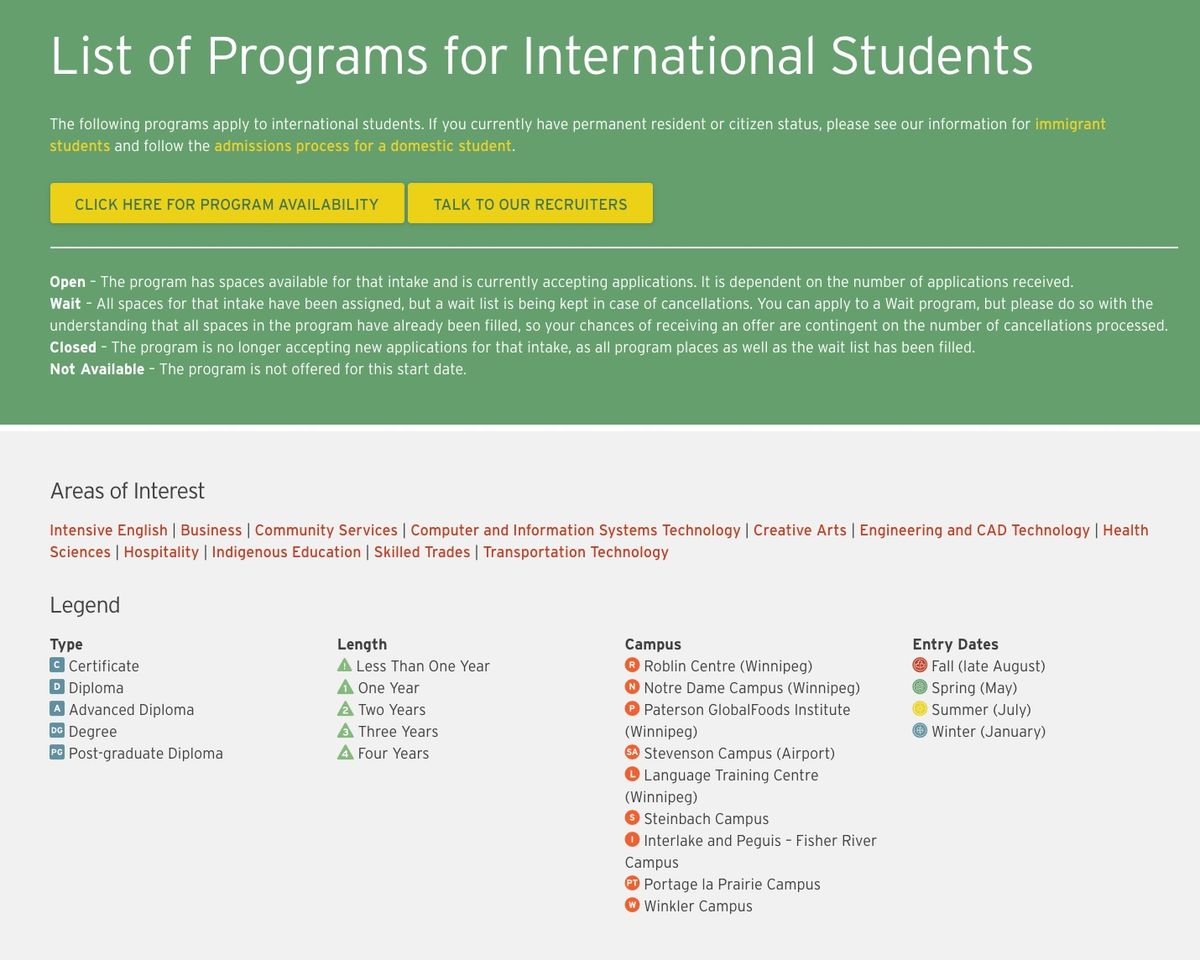Jump to Intensive English area
Screen dimensions: 1200x960
(109, 530)
